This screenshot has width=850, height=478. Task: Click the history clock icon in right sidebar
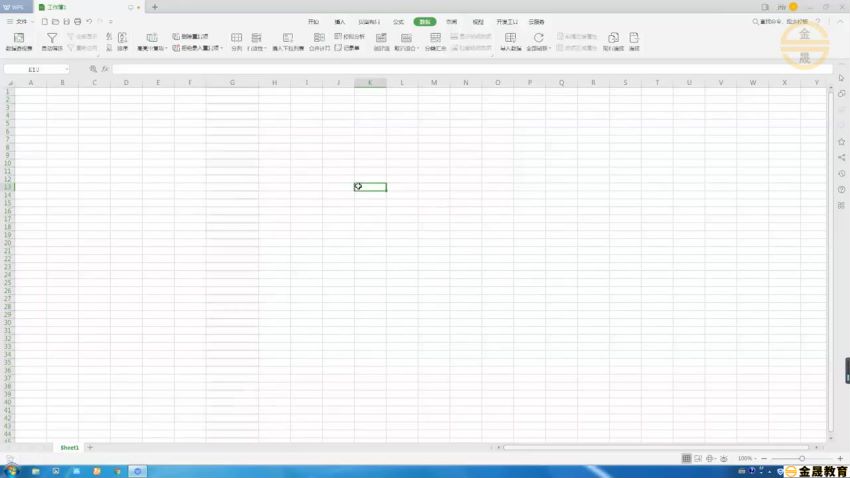coord(841,173)
